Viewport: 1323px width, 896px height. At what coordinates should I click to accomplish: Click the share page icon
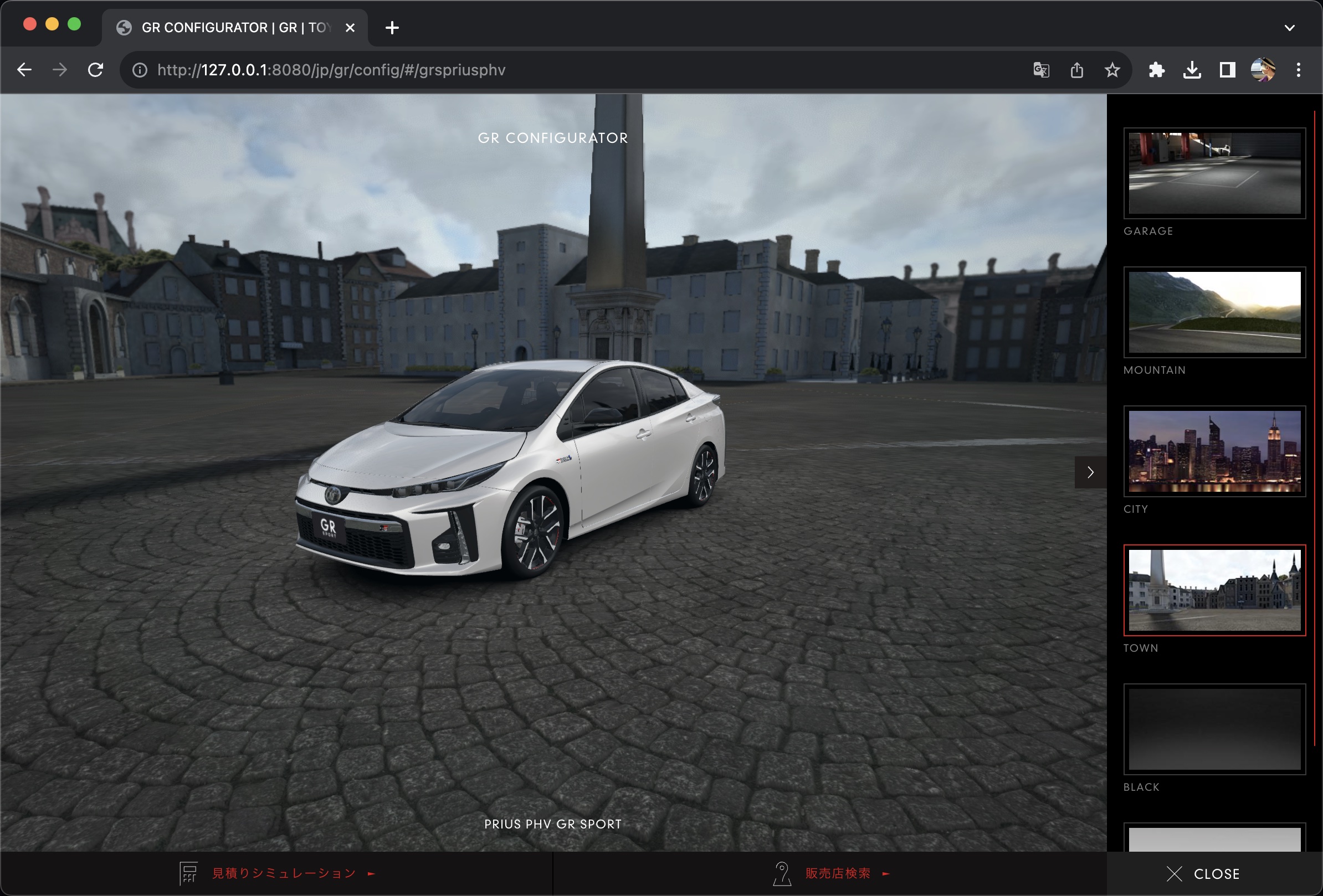[1076, 70]
